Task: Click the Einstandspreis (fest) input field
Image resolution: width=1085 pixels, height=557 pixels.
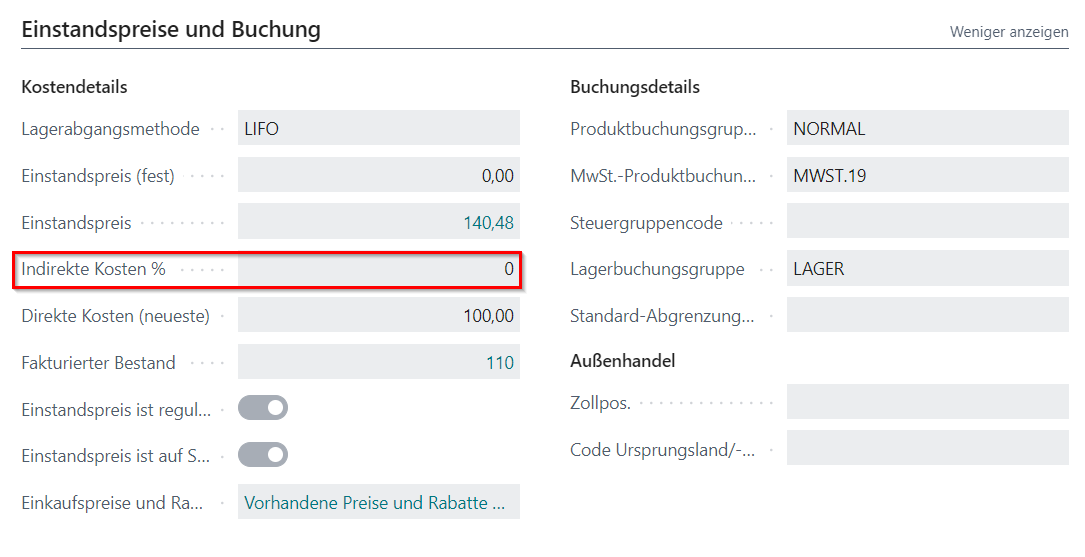Action: click(378, 176)
